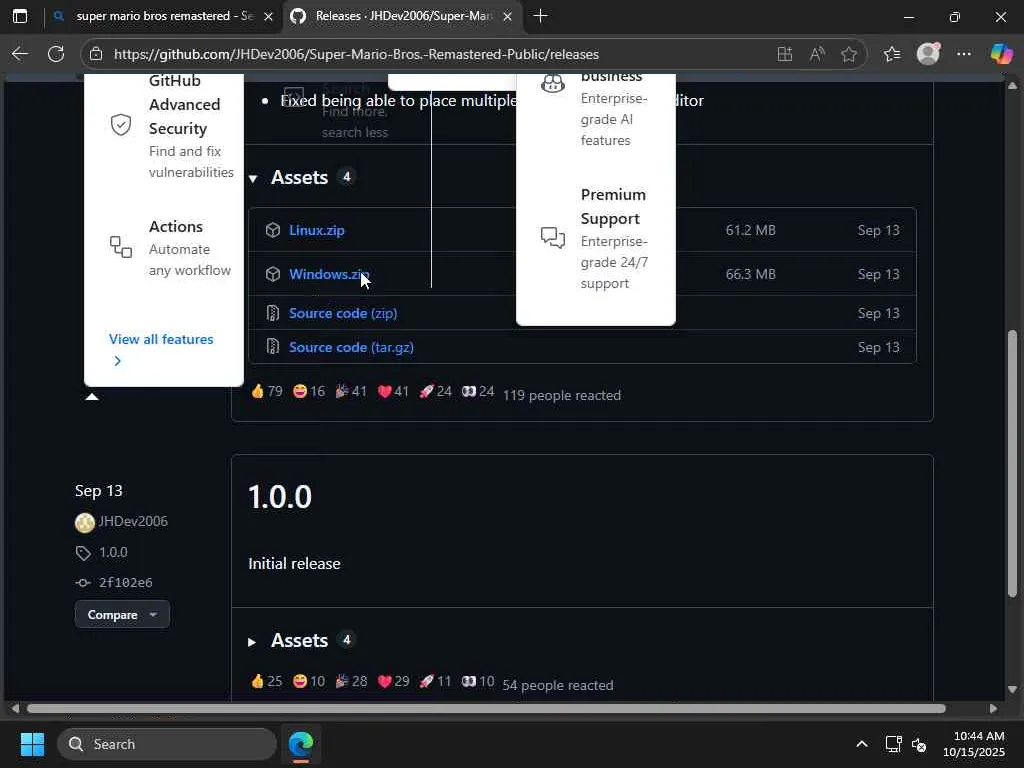Switch to the super mario bros remastered search tab
The width and height of the screenshot is (1024, 768).
tap(163, 16)
